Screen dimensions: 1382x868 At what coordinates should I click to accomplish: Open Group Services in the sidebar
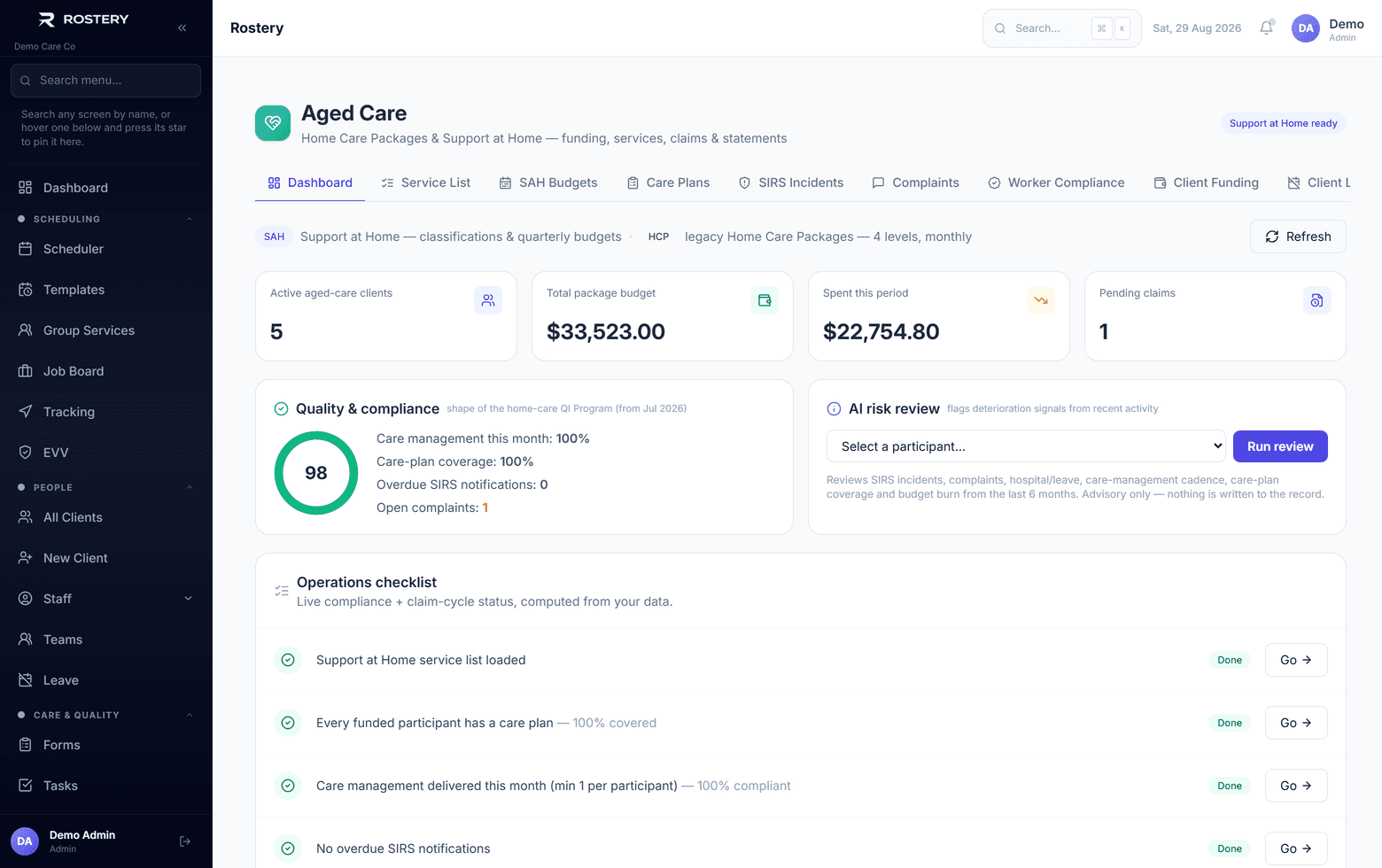(106, 330)
